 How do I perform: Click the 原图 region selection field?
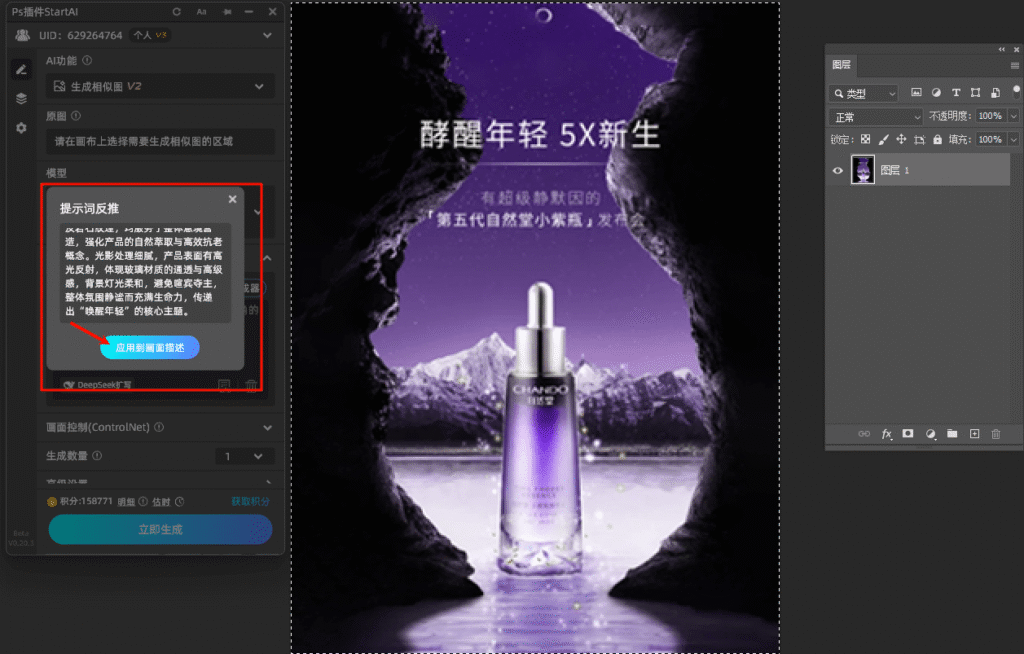pos(160,141)
